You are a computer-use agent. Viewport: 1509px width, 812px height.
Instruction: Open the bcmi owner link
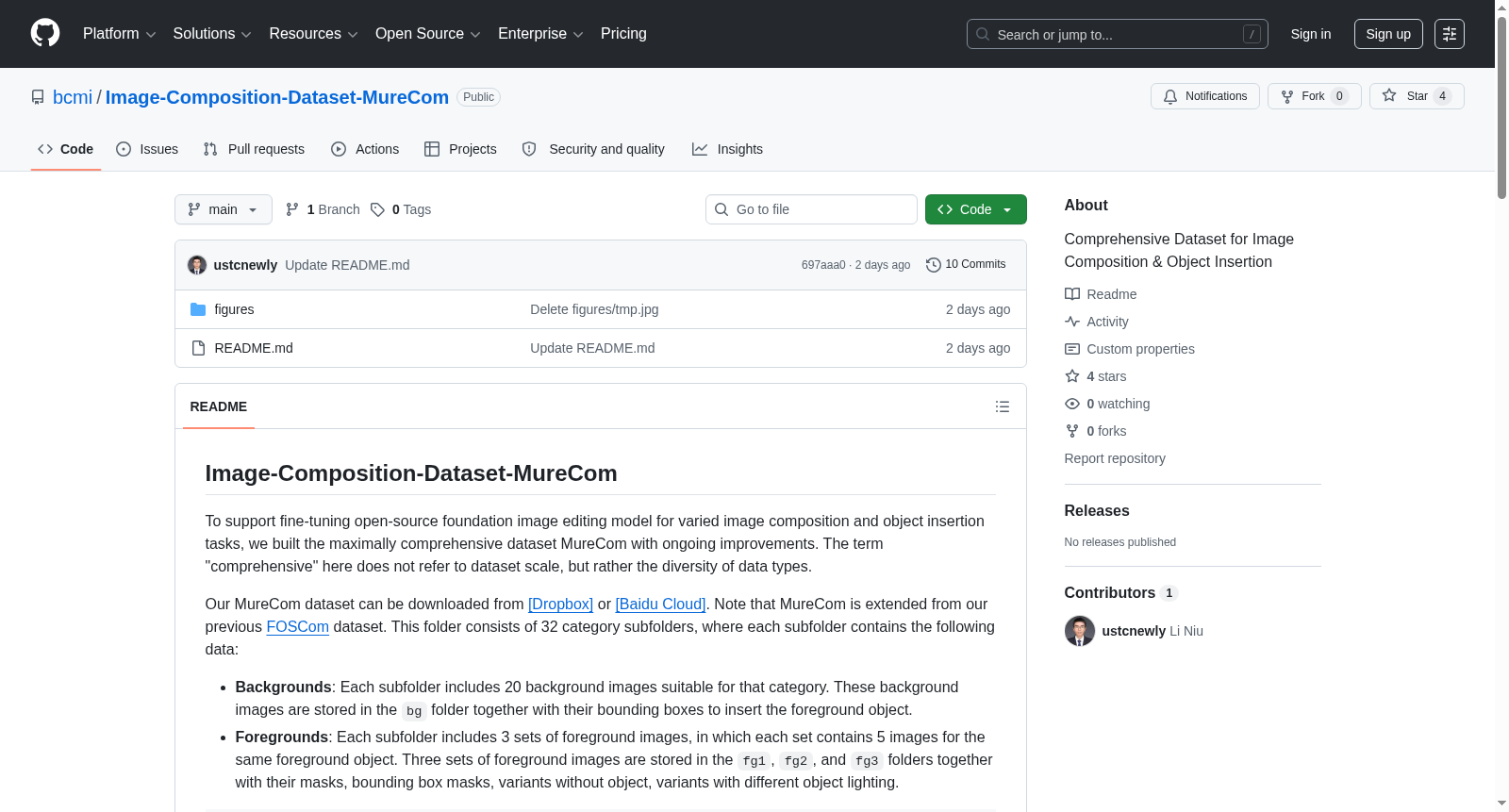coord(73,97)
